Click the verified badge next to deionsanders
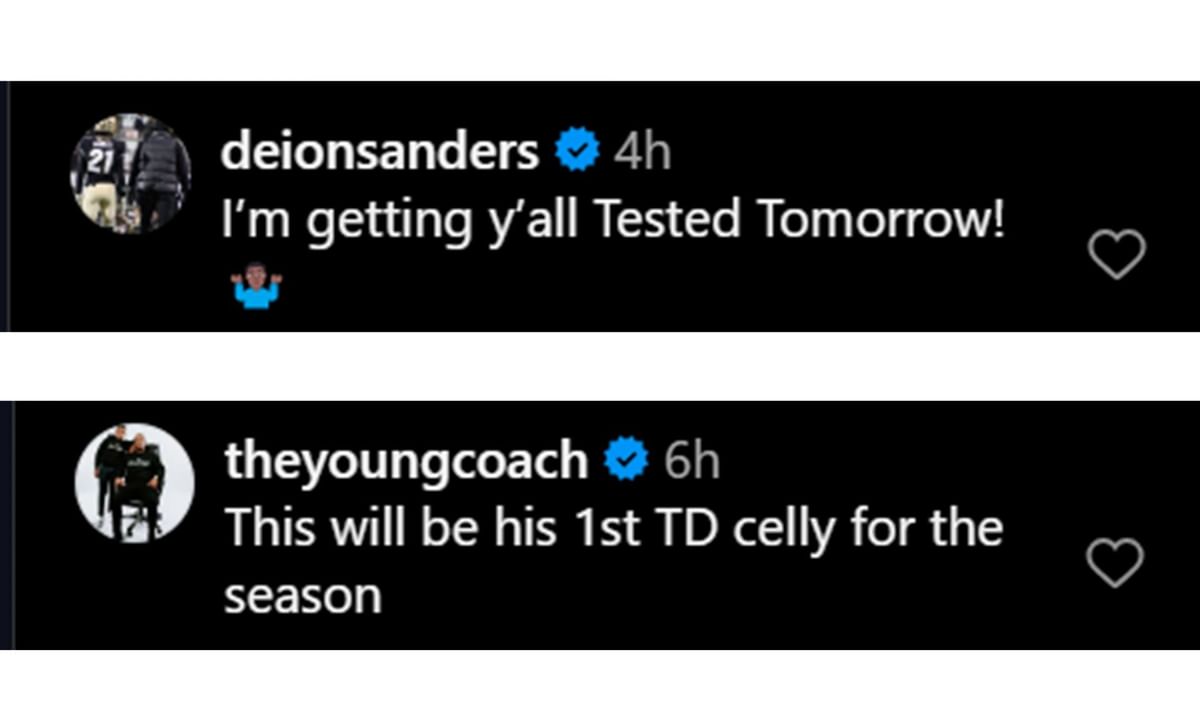 click(576, 154)
